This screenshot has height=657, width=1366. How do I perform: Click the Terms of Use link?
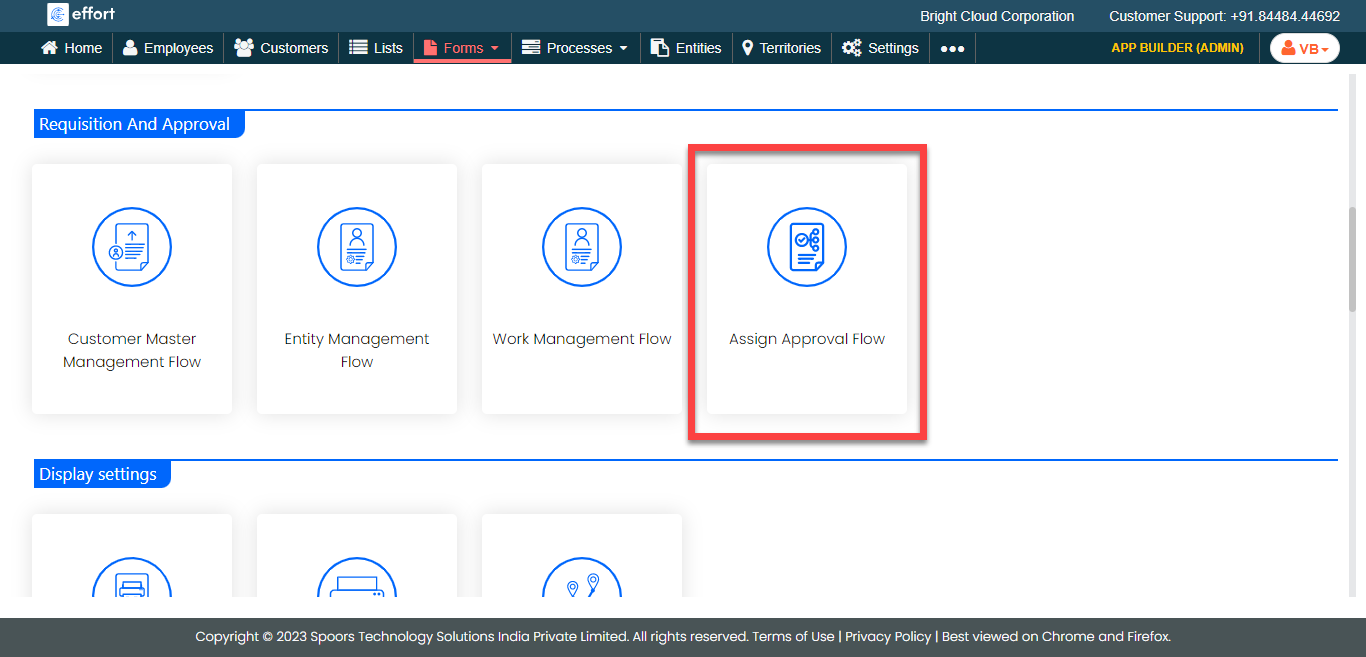tap(793, 637)
